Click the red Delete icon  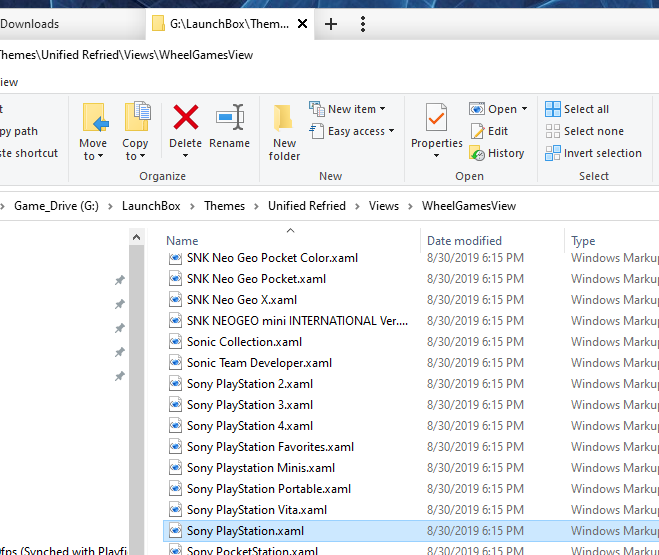pos(185,117)
